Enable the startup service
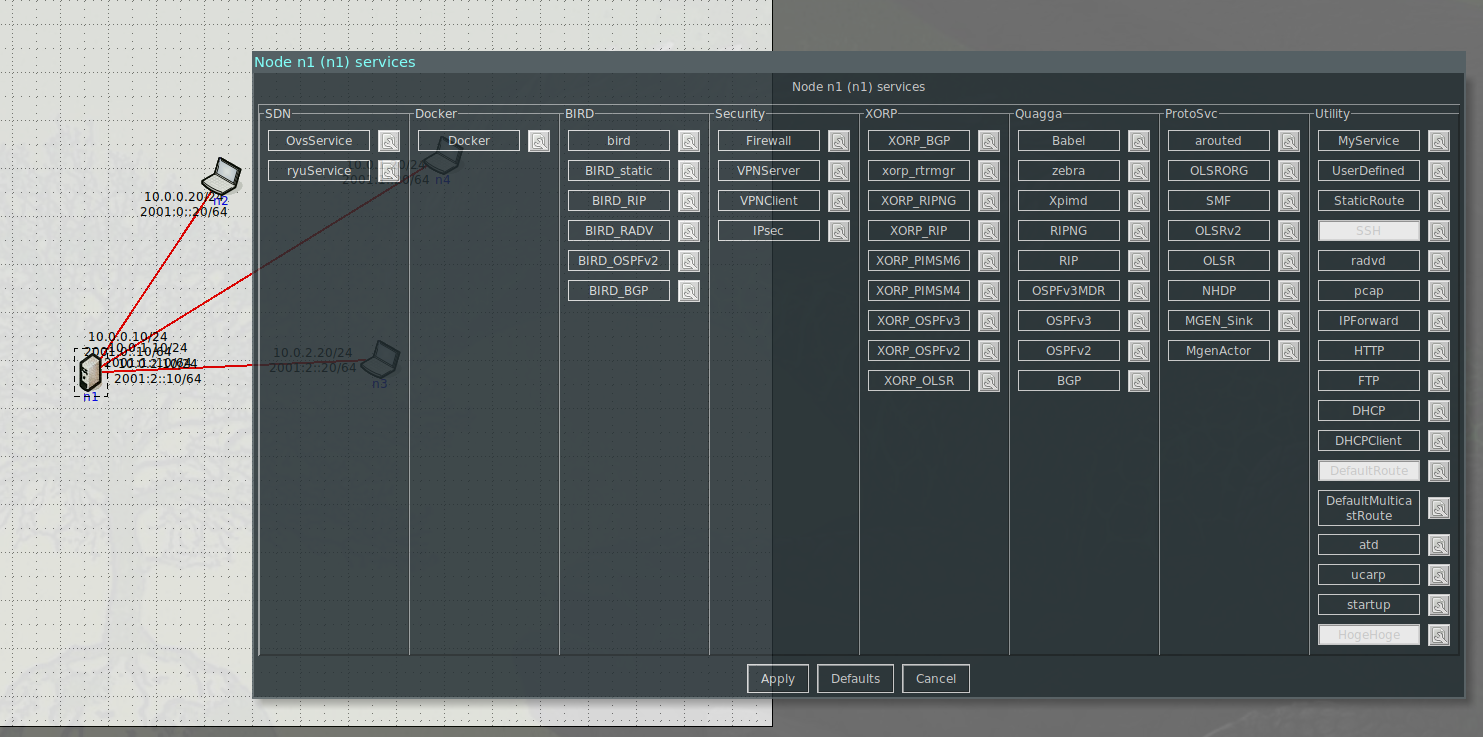The image size is (1483, 737). (1369, 605)
